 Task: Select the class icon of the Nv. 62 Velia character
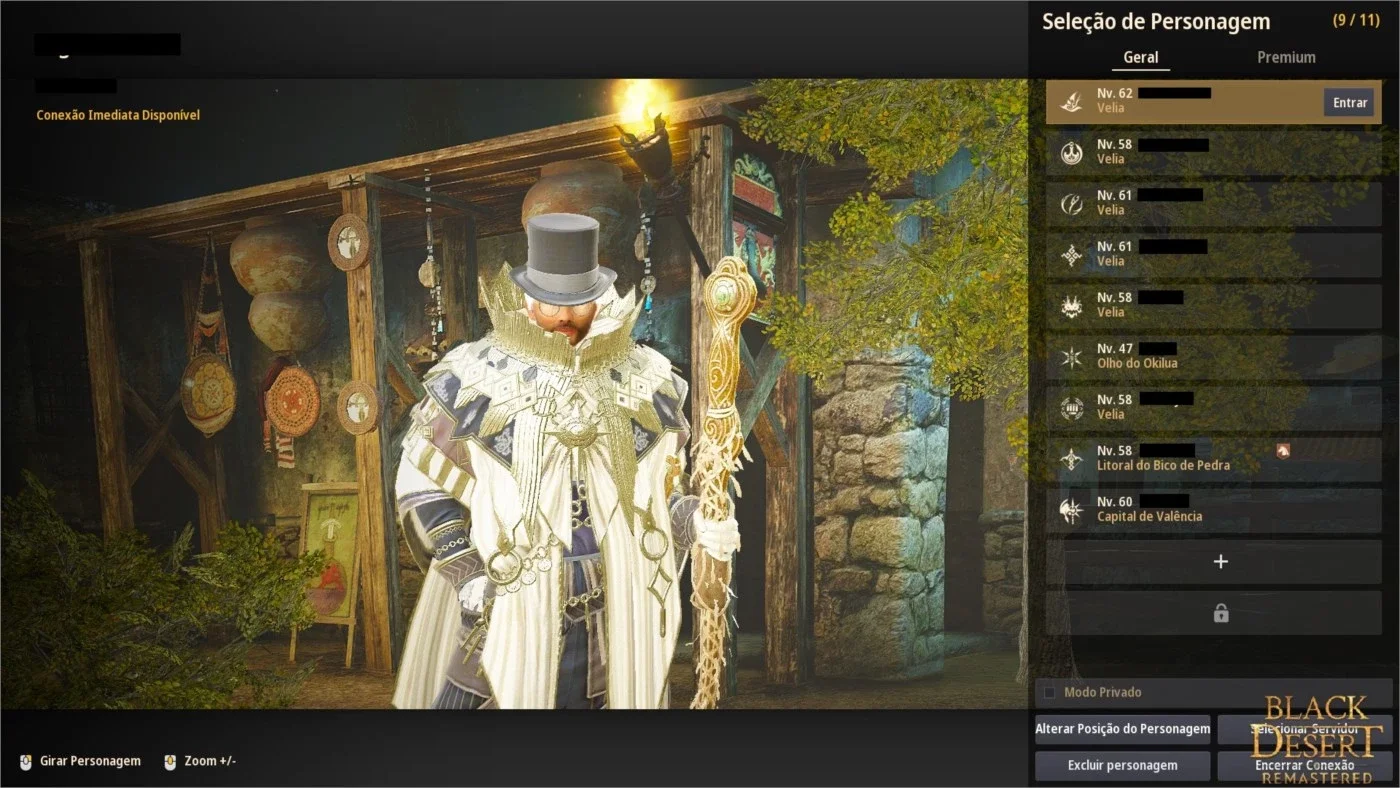(1071, 101)
